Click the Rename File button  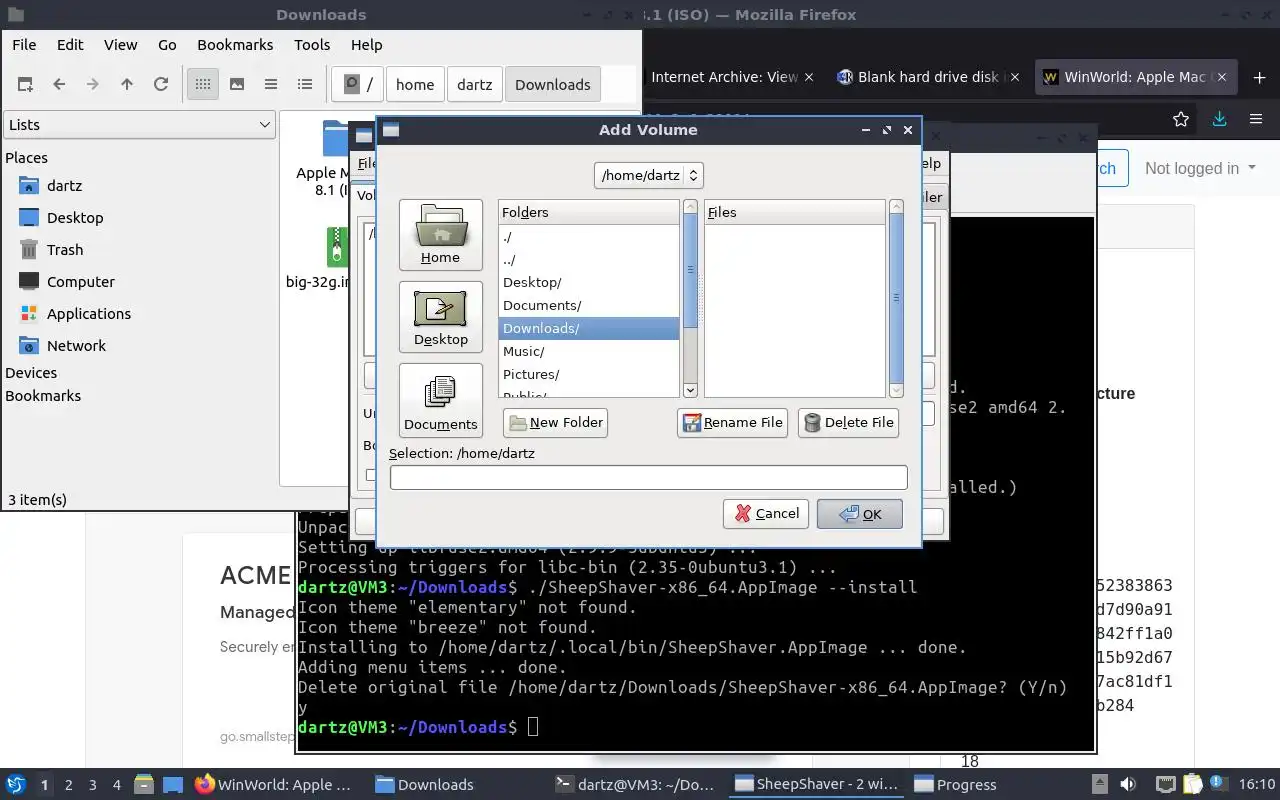[x=732, y=423]
